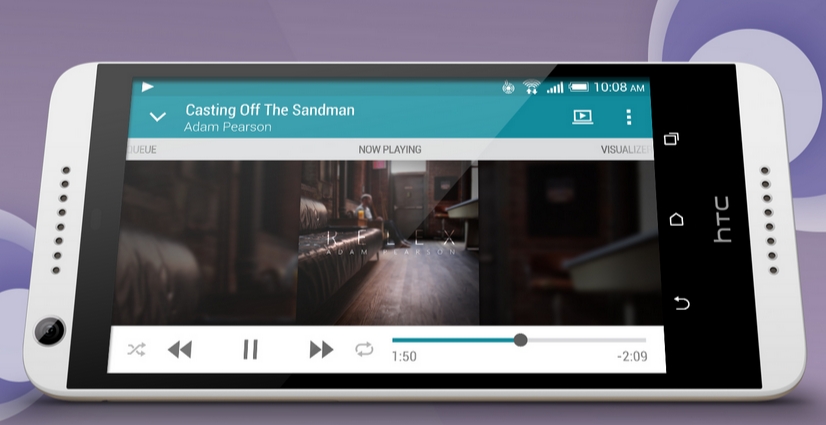
Task: Click the next album art on the right
Action: tap(570, 243)
